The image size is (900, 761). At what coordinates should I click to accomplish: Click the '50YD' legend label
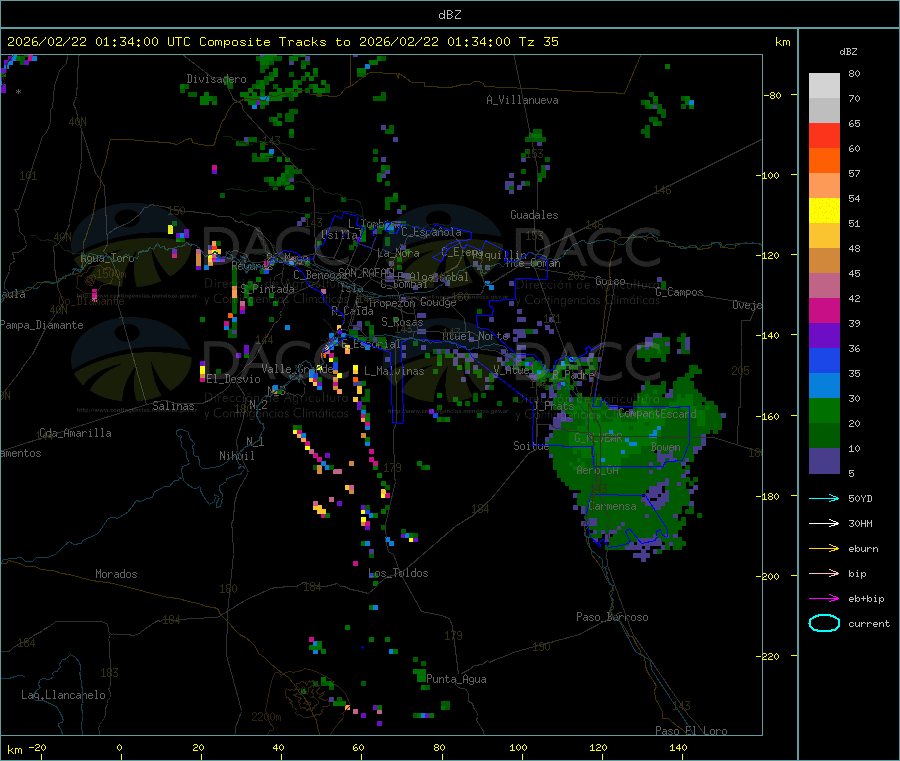[x=860, y=498]
